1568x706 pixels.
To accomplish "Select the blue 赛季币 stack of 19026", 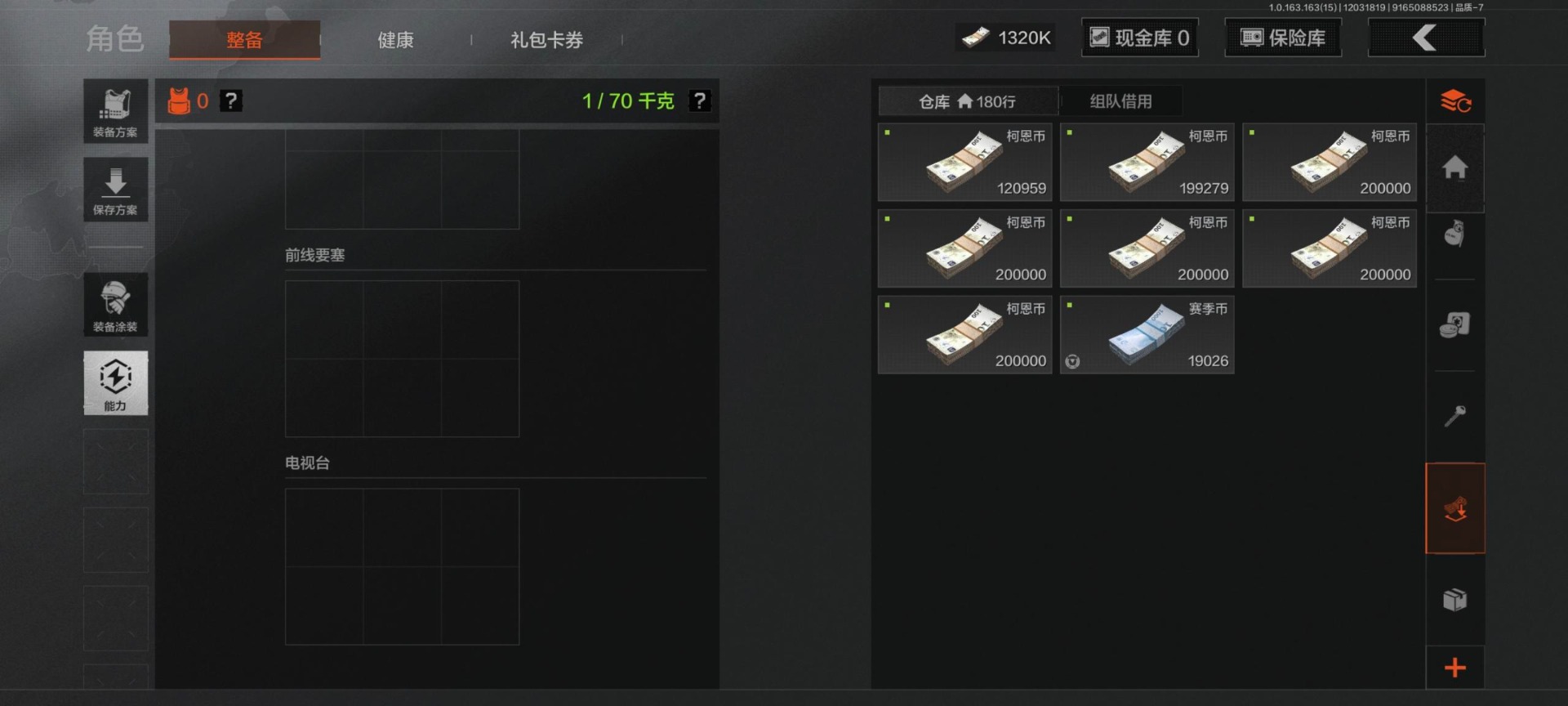I will click(1147, 335).
